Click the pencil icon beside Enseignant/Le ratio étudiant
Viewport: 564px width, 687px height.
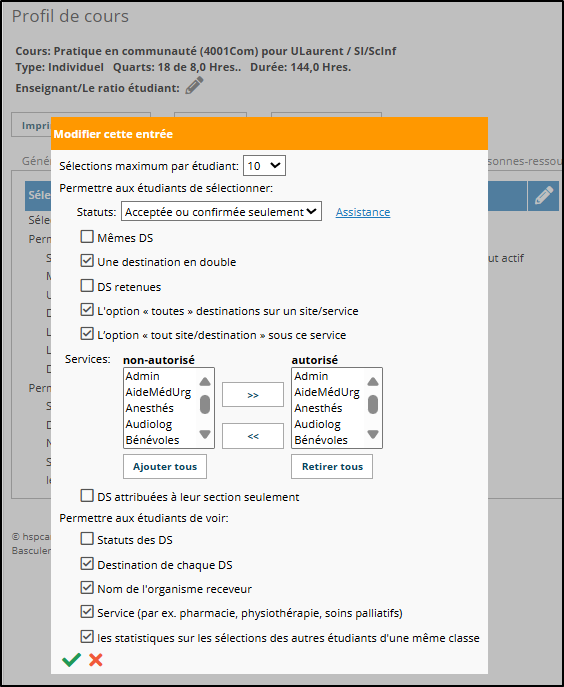coord(194,85)
